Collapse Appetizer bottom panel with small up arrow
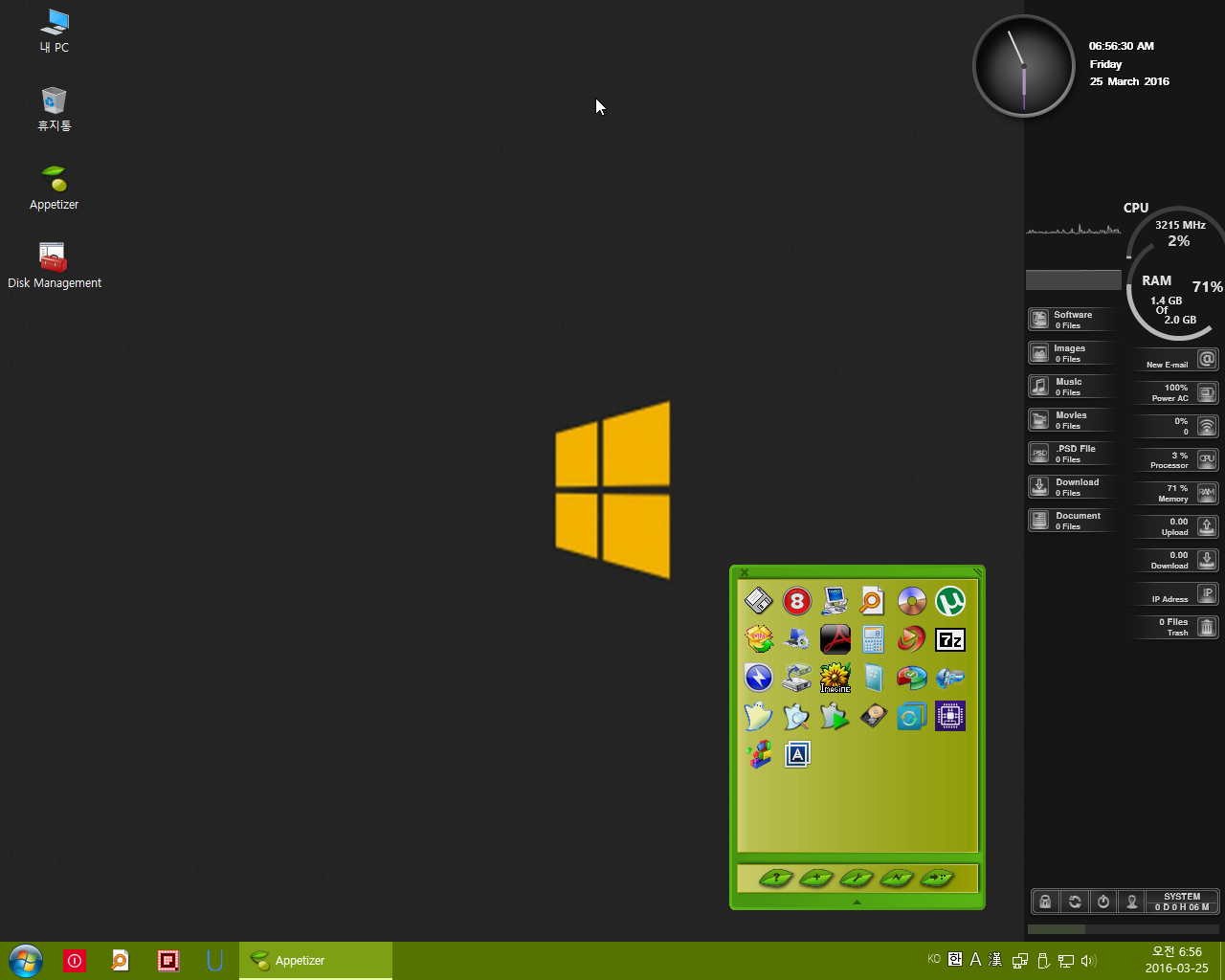Screen dimensions: 1225x980 tap(857, 902)
